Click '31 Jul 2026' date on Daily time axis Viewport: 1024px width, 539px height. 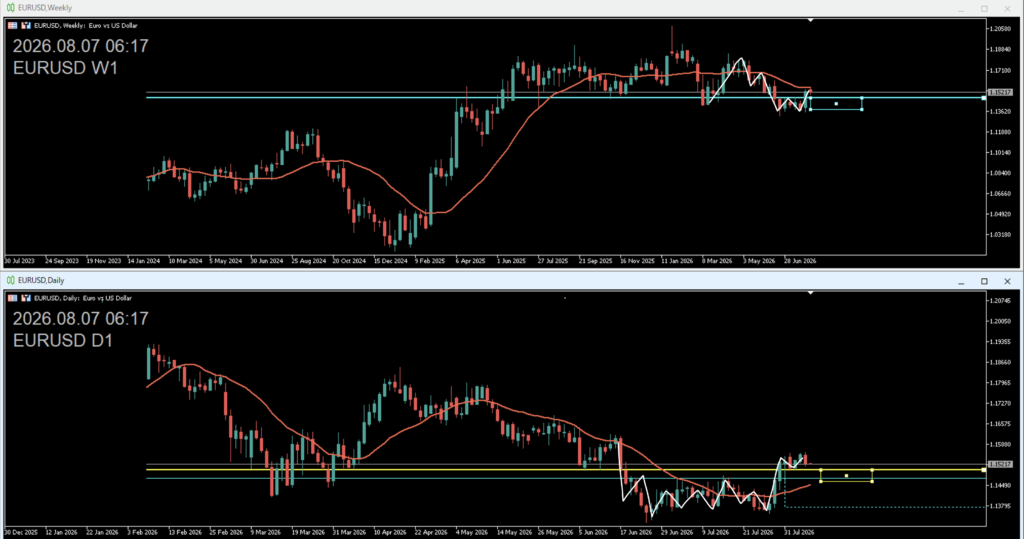pos(799,532)
